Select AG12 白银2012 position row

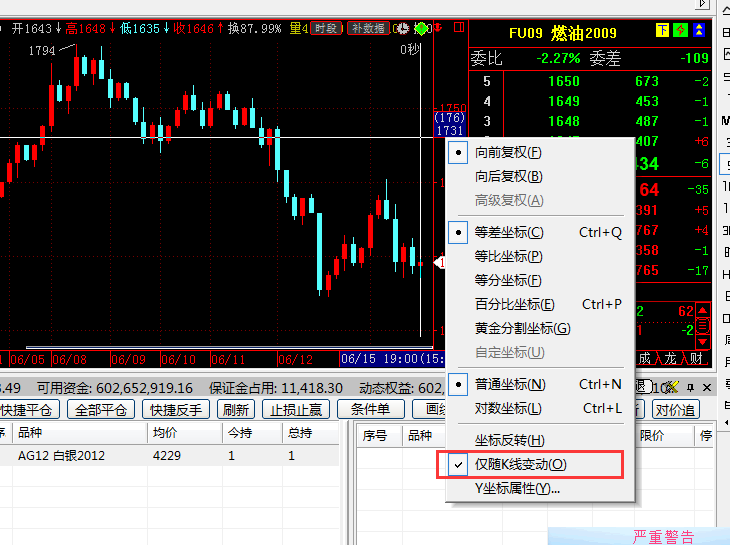point(169,456)
